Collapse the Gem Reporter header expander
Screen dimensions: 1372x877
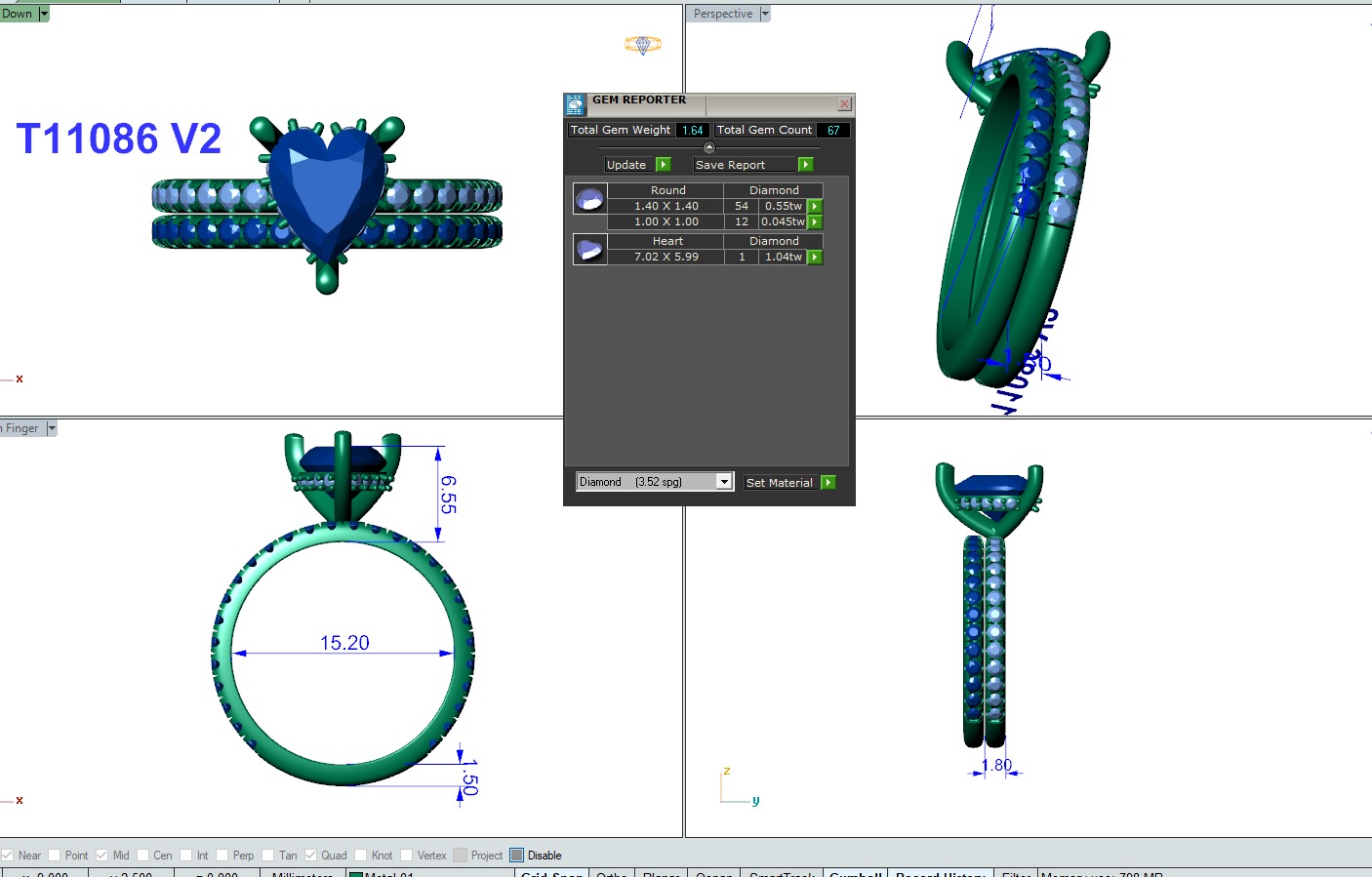(x=709, y=147)
